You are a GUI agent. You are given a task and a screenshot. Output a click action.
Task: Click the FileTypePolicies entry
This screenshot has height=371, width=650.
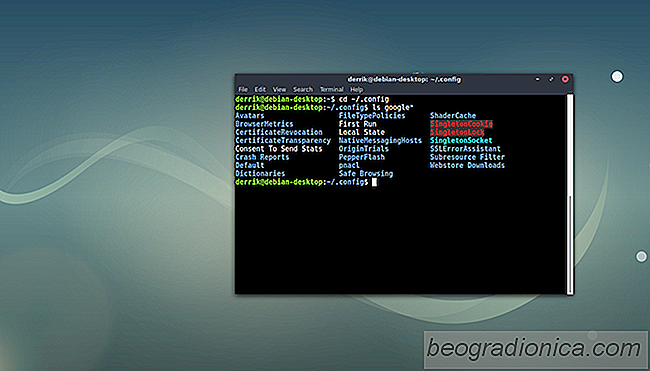(x=372, y=116)
